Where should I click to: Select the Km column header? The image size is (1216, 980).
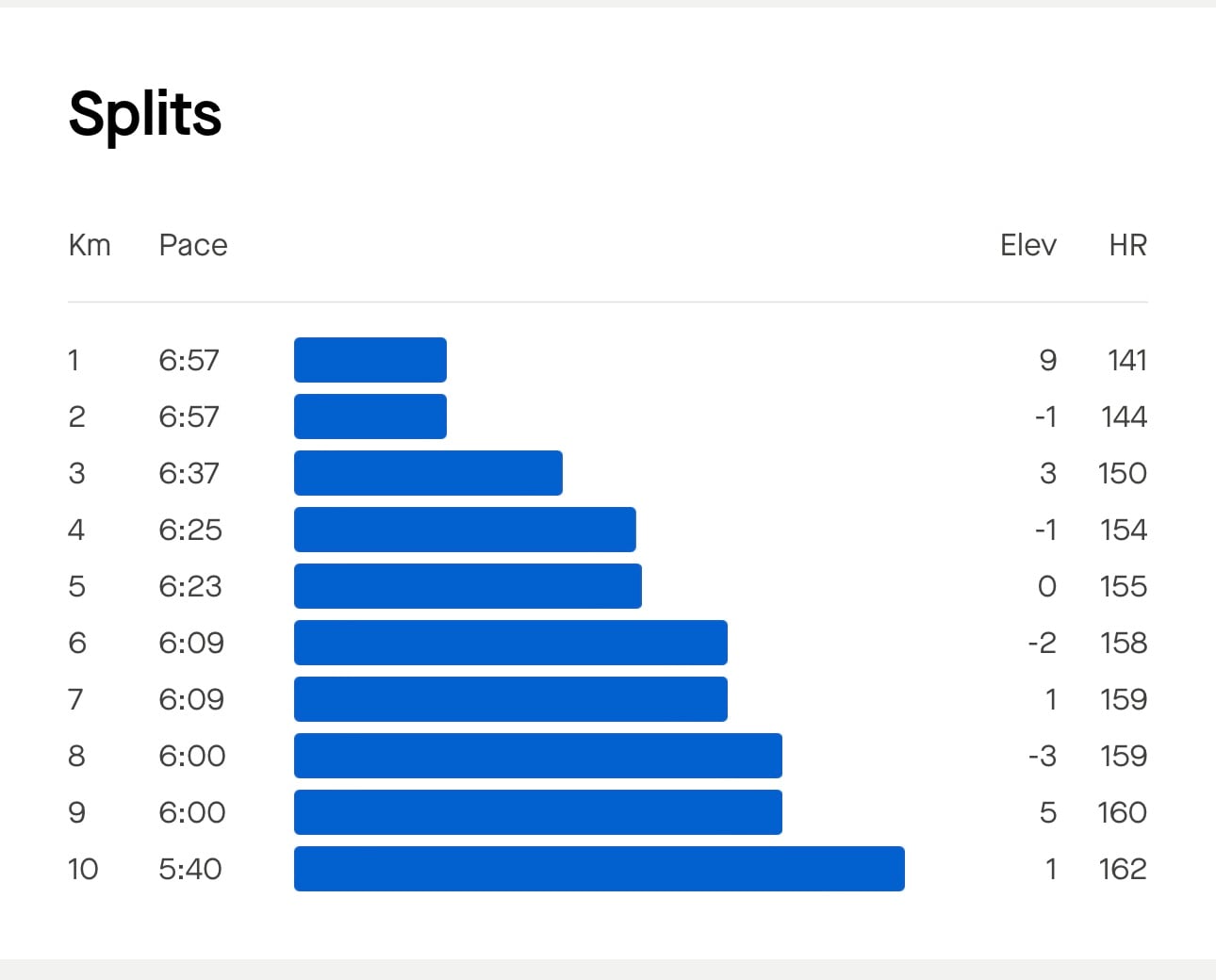coord(90,245)
